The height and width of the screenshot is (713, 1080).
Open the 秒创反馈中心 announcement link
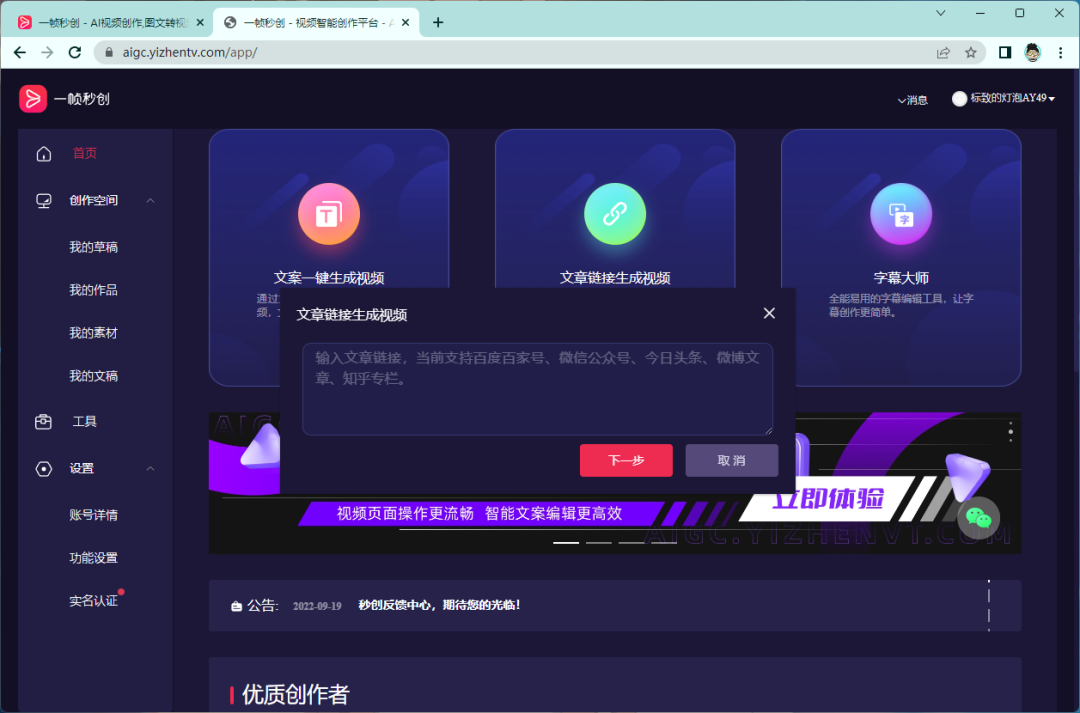[x=439, y=605]
